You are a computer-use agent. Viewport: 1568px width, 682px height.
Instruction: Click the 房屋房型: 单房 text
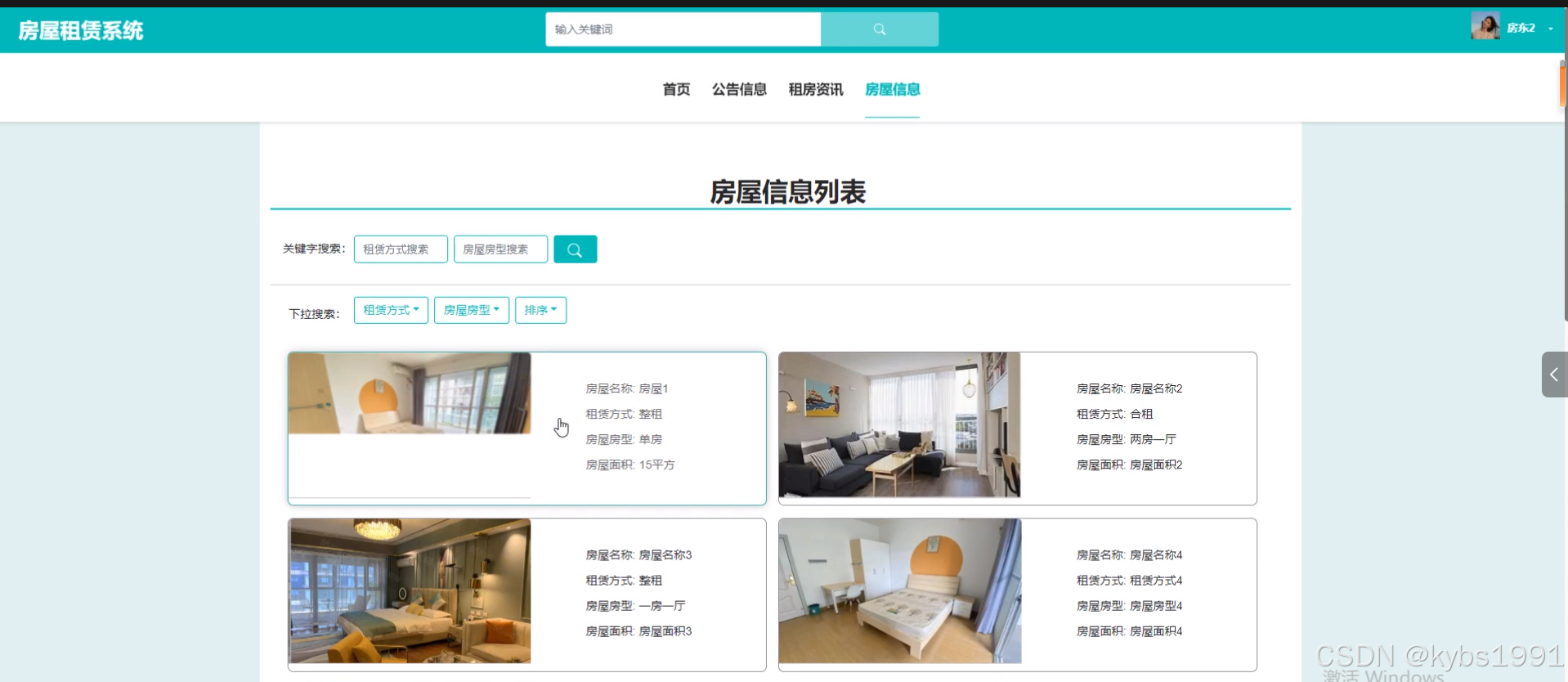[x=624, y=439]
